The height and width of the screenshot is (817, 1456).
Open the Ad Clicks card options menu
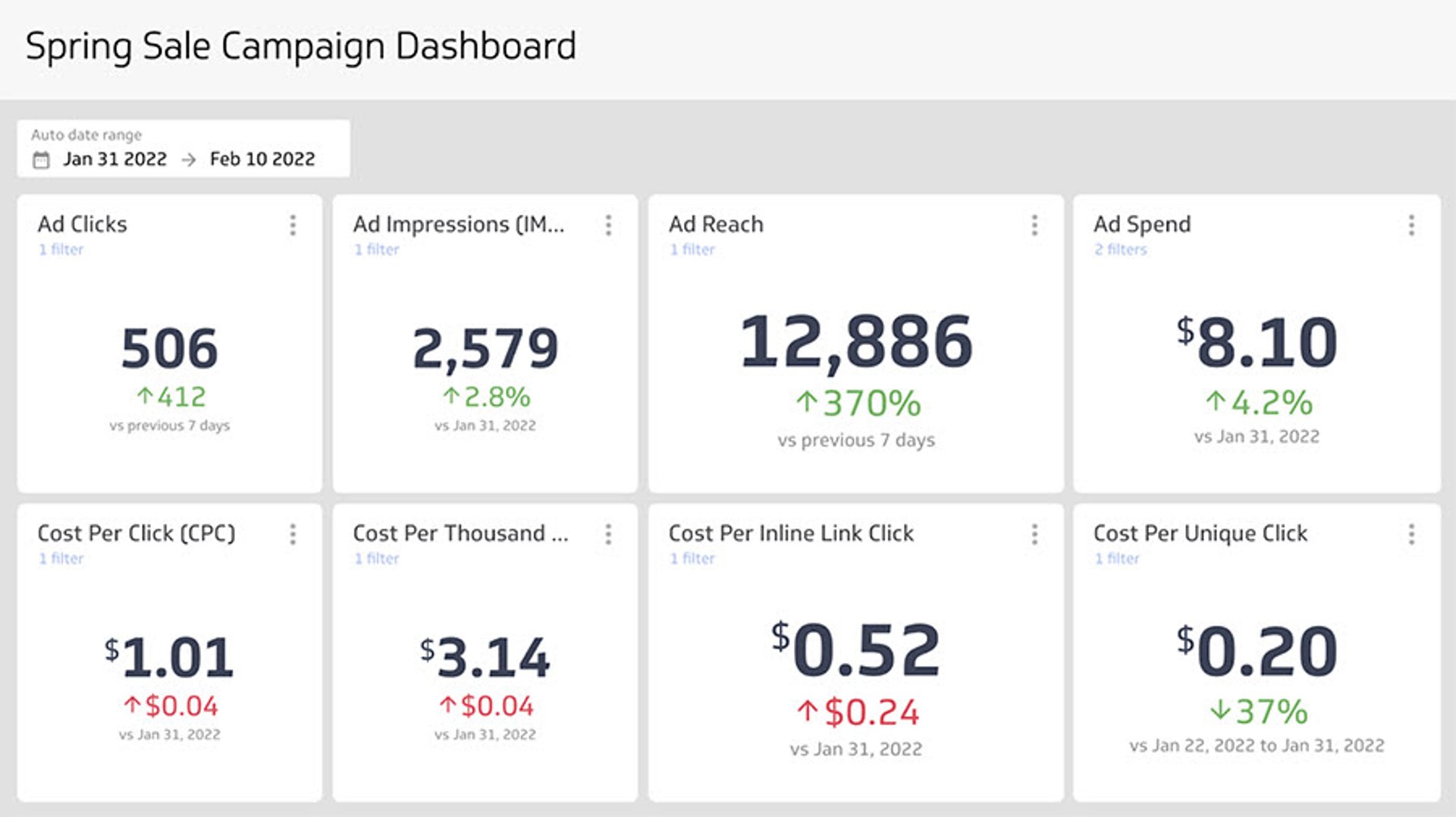pyautogui.click(x=293, y=227)
